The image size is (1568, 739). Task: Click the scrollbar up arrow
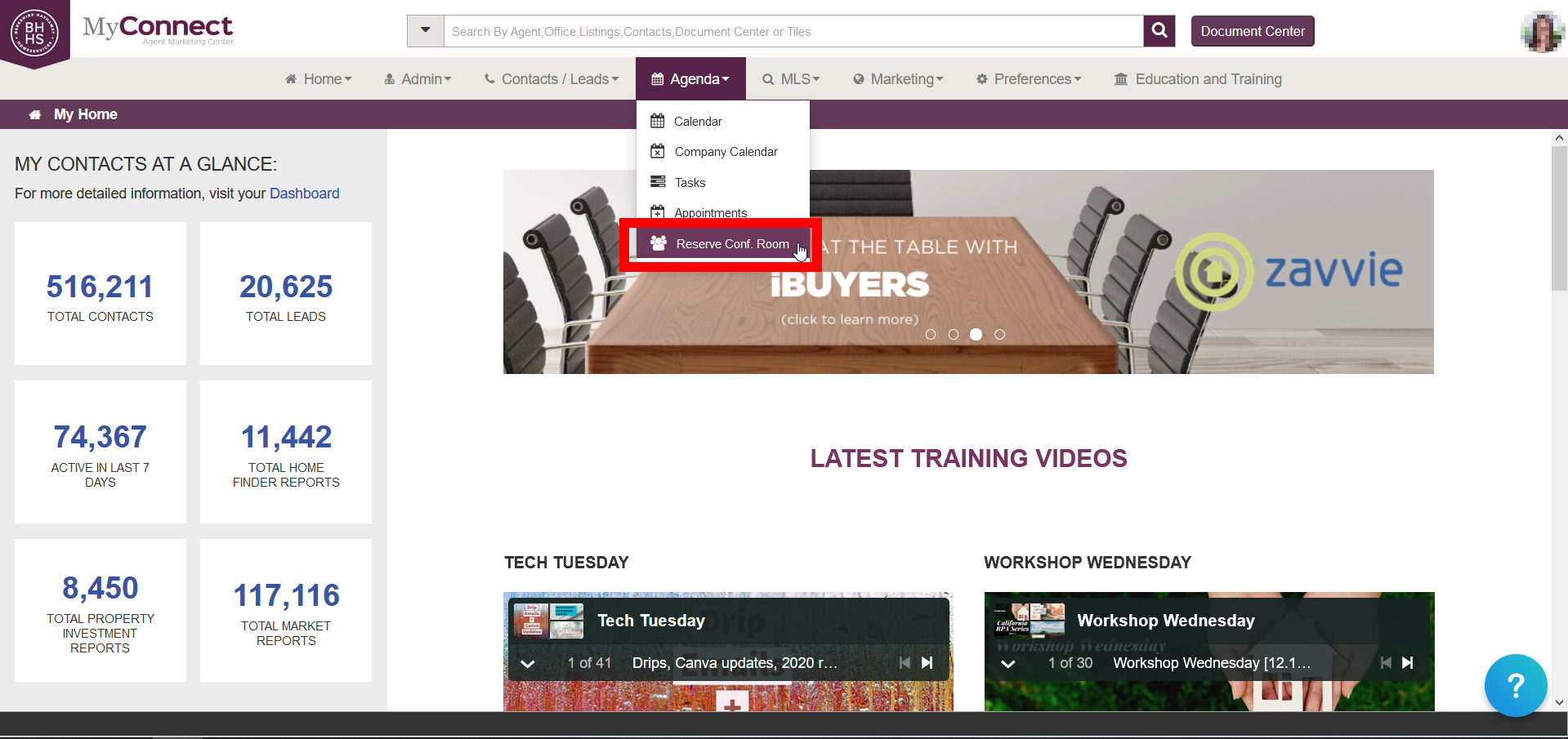[1559, 138]
